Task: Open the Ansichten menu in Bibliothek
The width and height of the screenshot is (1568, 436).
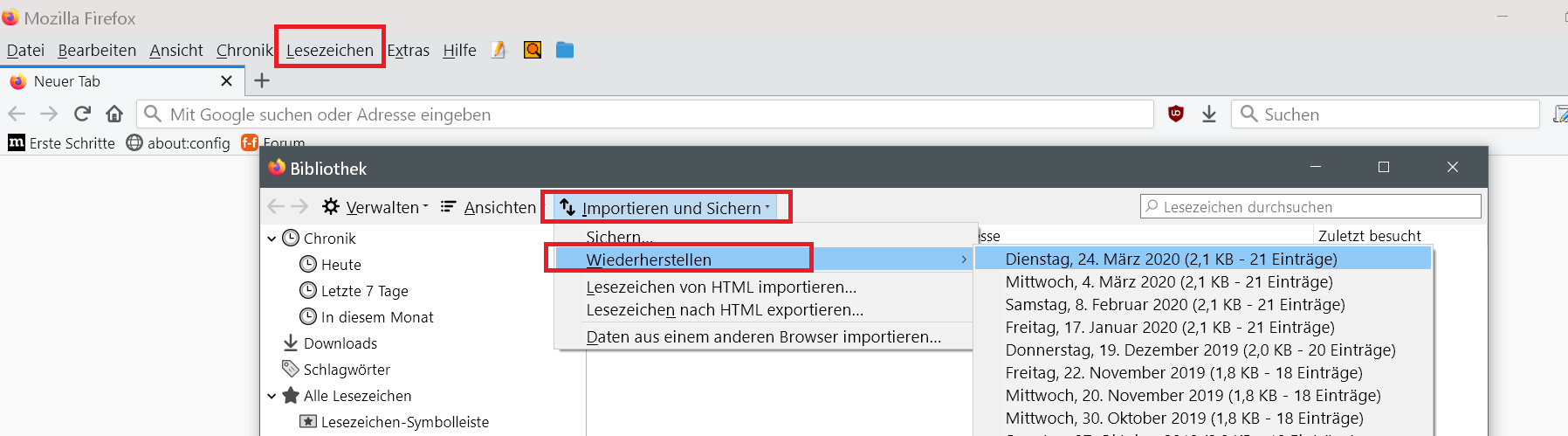Action: [x=488, y=207]
